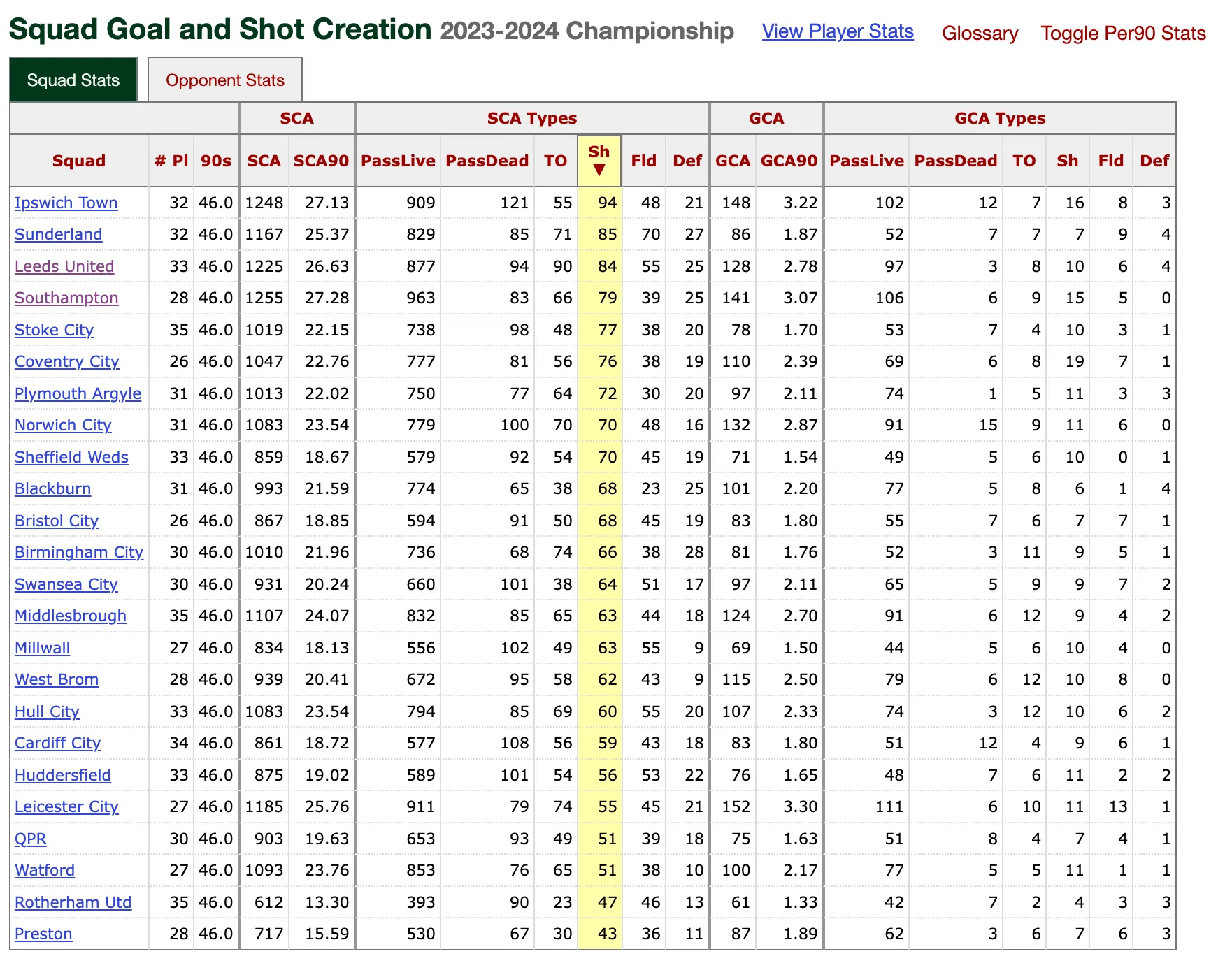Sort table by Squad column header
The image size is (1232, 970).
pos(79,161)
